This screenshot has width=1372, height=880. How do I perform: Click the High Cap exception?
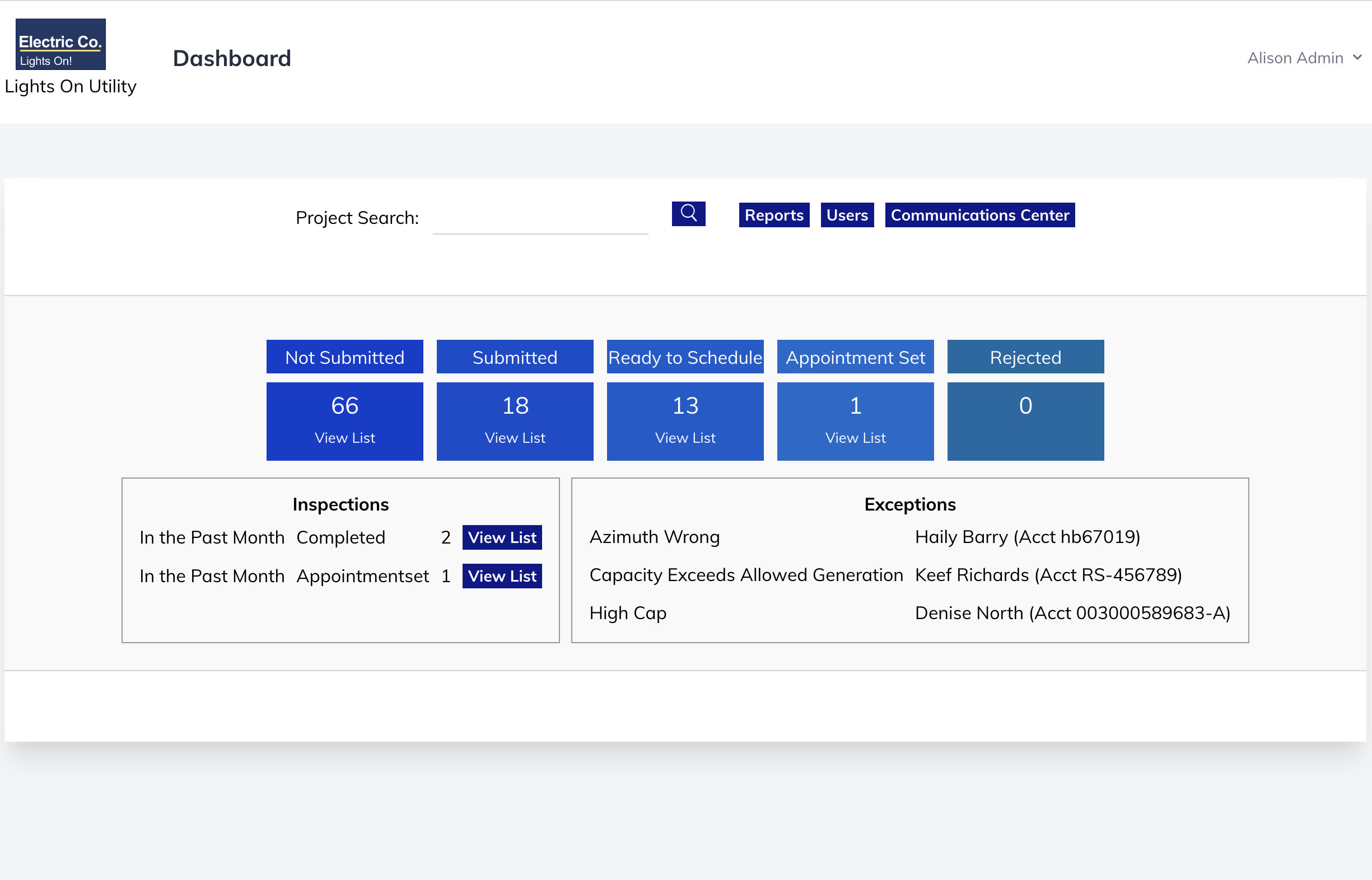coord(628,613)
